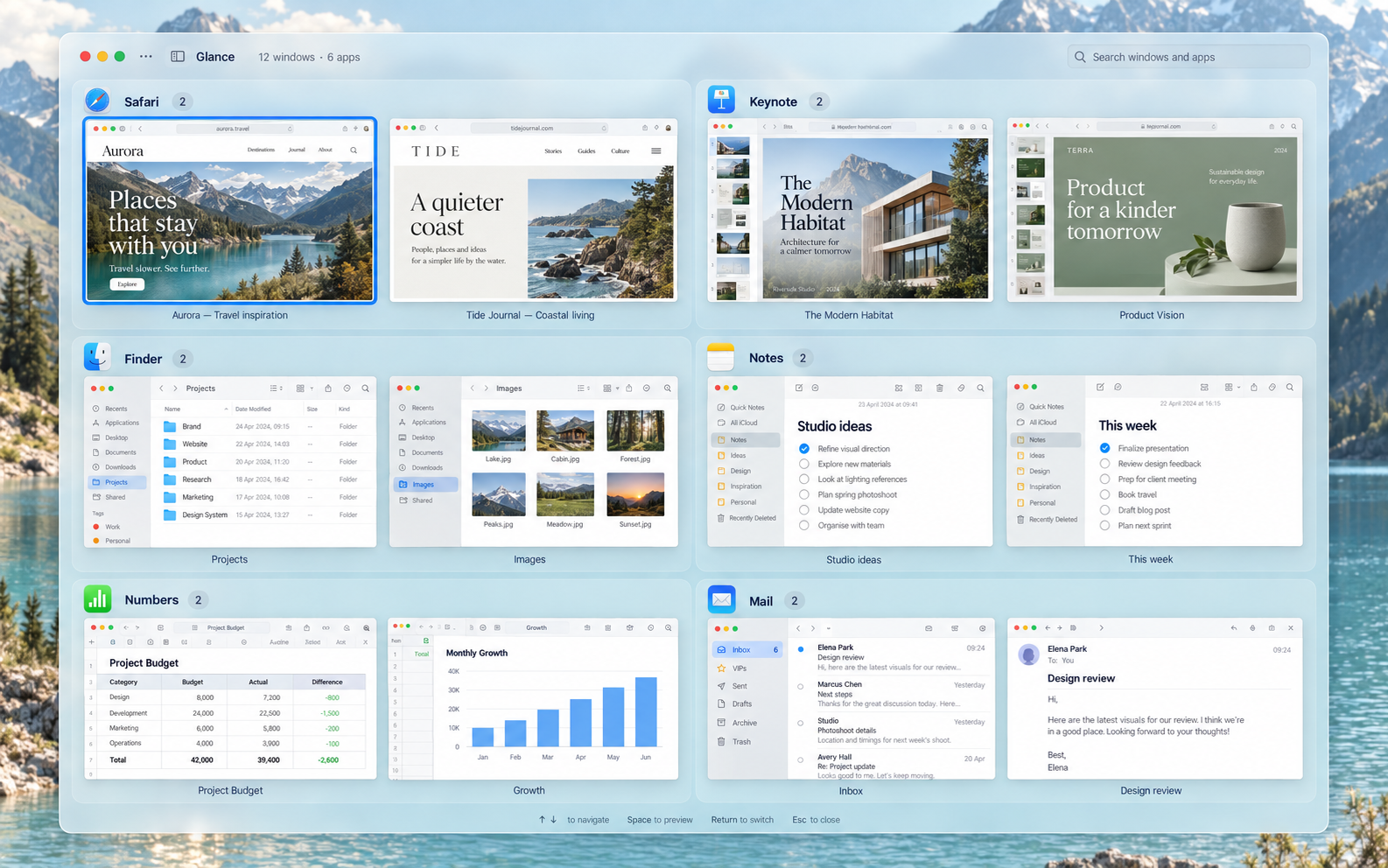Click the Search windows and apps field
Viewport: 1388px width, 868px height.
point(1188,57)
